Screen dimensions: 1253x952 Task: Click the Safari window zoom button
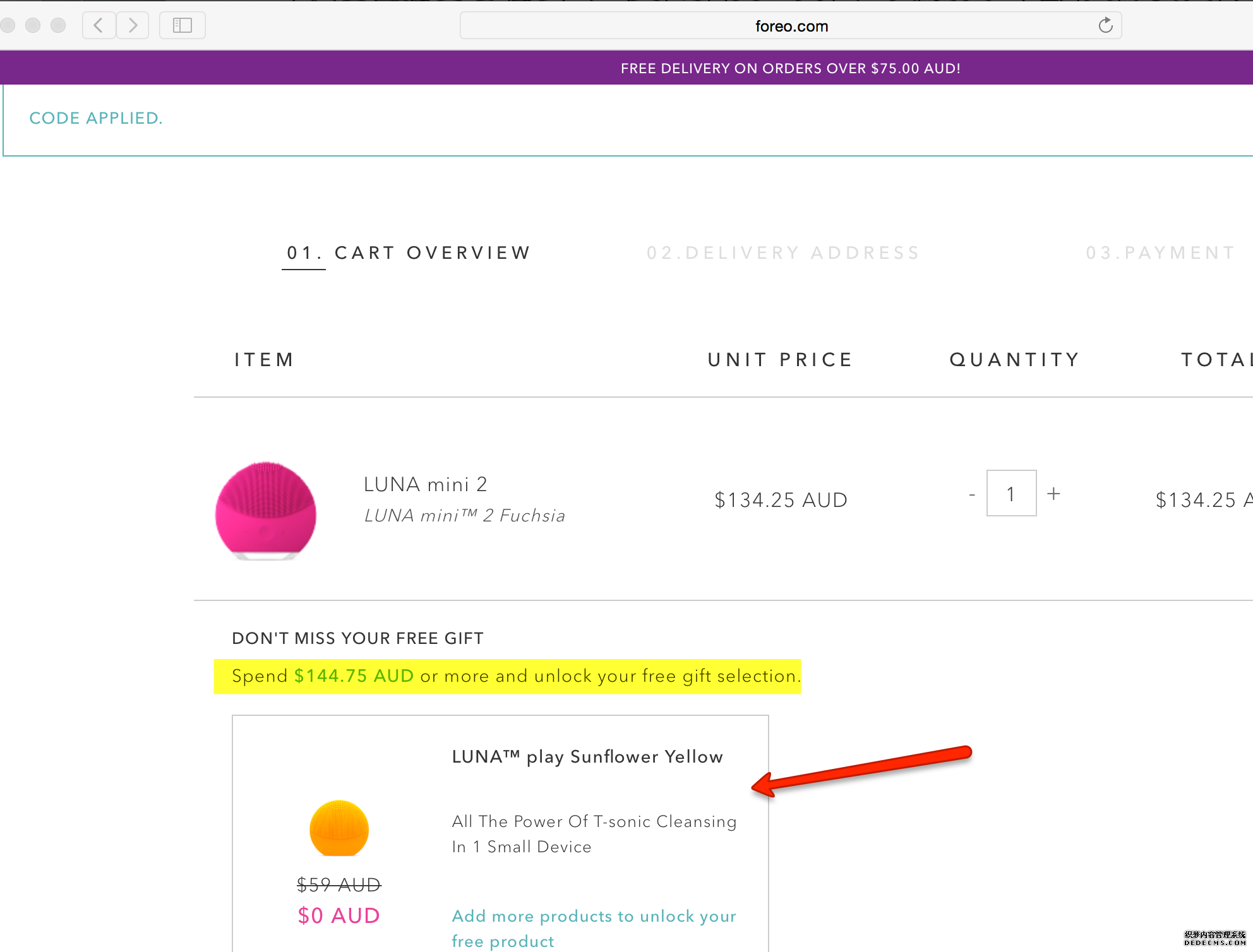click(58, 25)
